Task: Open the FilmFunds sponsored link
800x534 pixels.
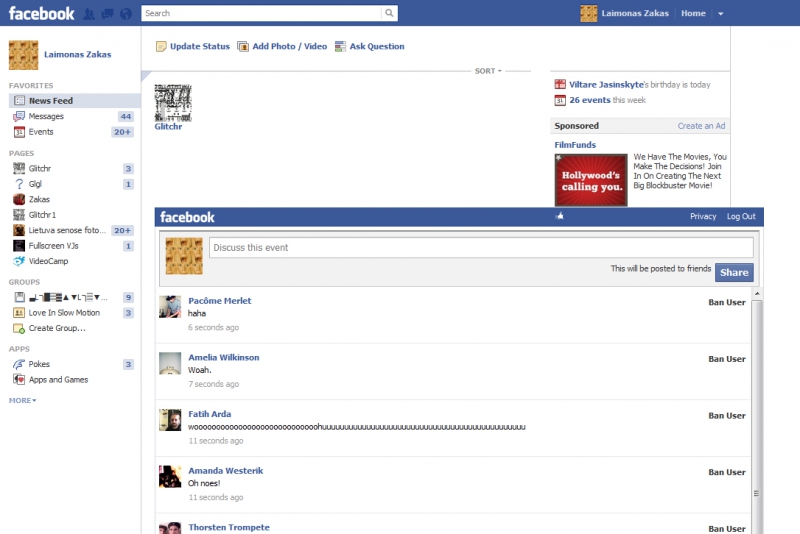Action: (x=575, y=145)
